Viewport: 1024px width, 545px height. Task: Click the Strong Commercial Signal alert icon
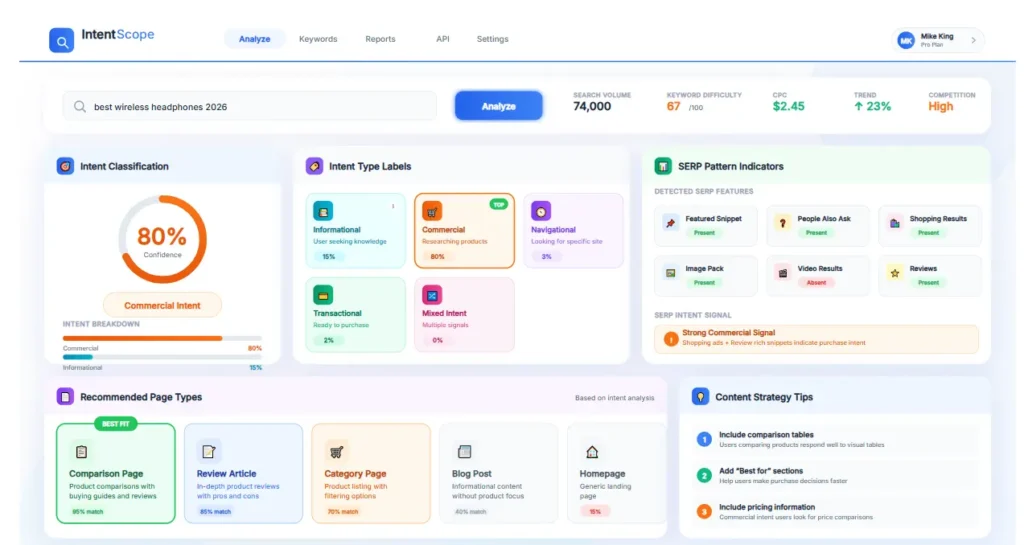pyautogui.click(x=671, y=339)
